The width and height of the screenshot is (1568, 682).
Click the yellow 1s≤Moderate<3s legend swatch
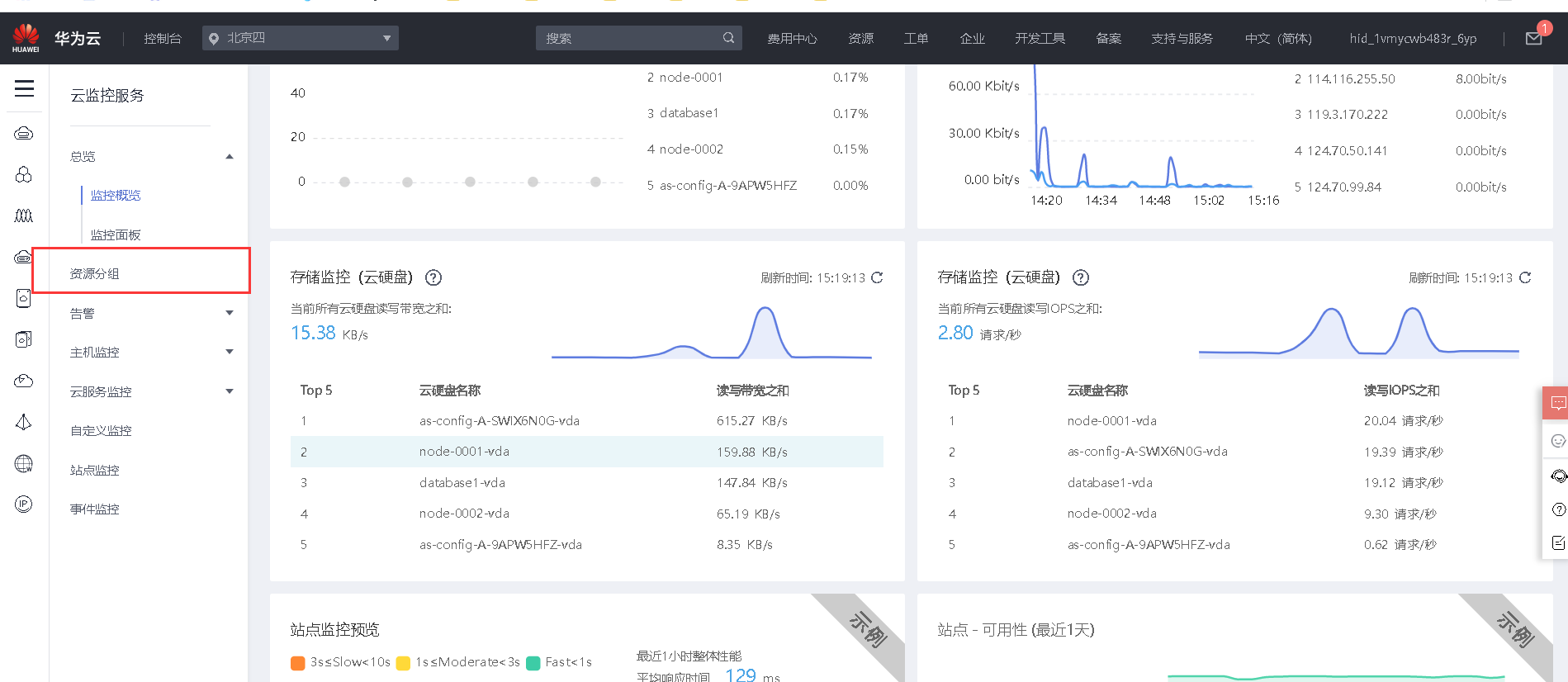pyautogui.click(x=404, y=663)
